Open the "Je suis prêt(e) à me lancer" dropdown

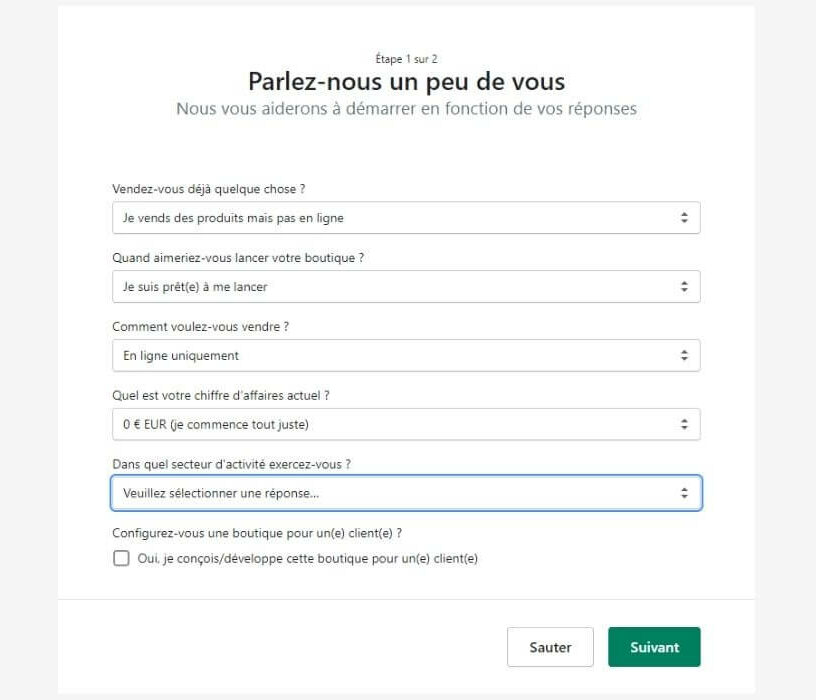pos(406,286)
